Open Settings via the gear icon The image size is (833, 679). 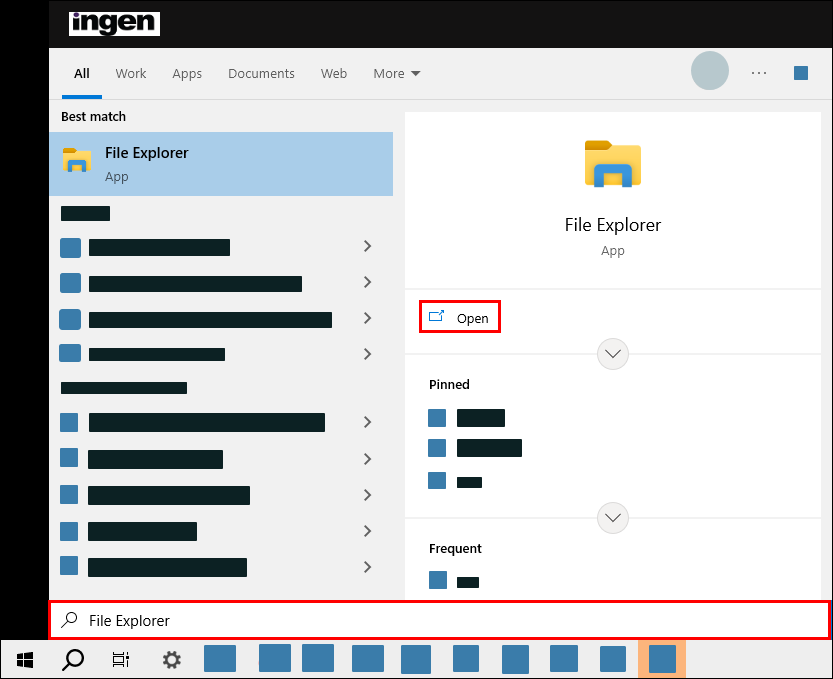pyautogui.click(x=170, y=659)
